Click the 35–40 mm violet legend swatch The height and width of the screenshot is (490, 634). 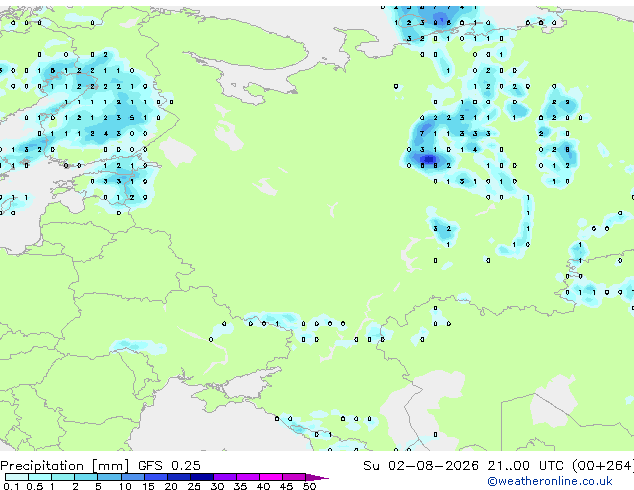(x=248, y=477)
